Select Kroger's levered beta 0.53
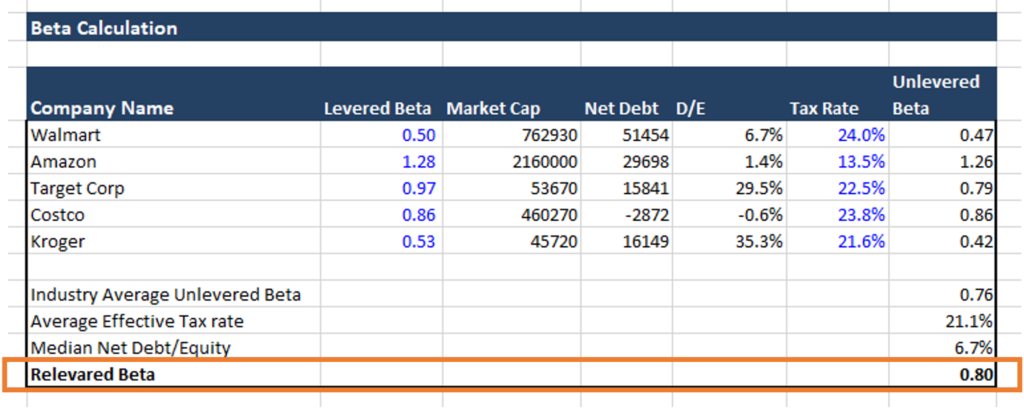1024x411 pixels. point(381,242)
